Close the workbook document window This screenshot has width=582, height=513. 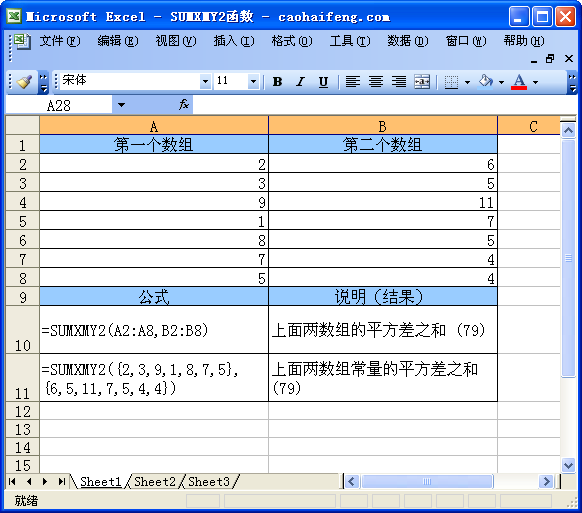tap(569, 59)
